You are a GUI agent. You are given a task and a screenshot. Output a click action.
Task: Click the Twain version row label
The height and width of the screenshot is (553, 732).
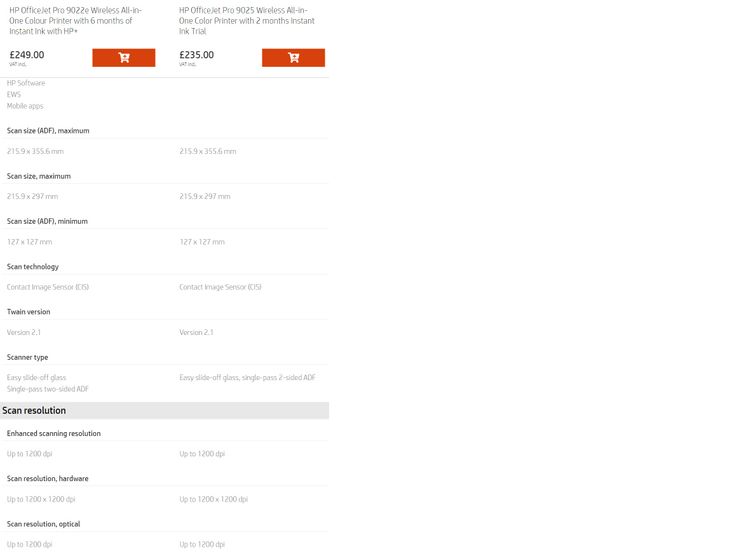(x=28, y=312)
